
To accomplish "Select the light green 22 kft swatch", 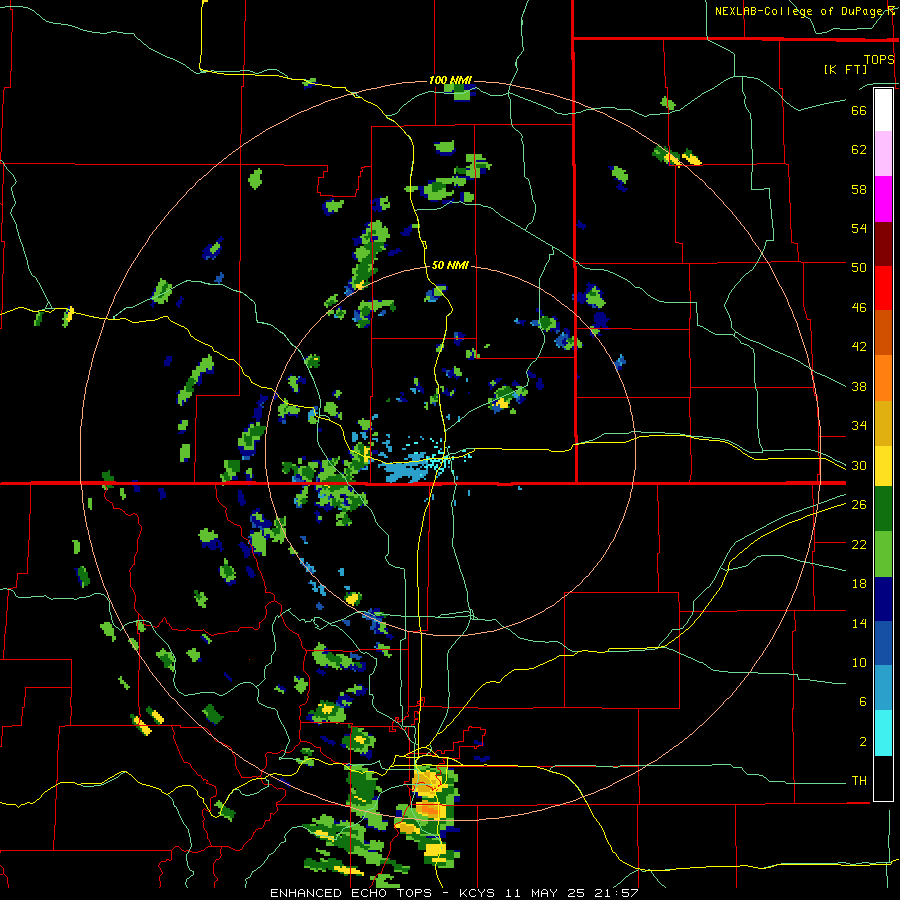I will tap(883, 554).
